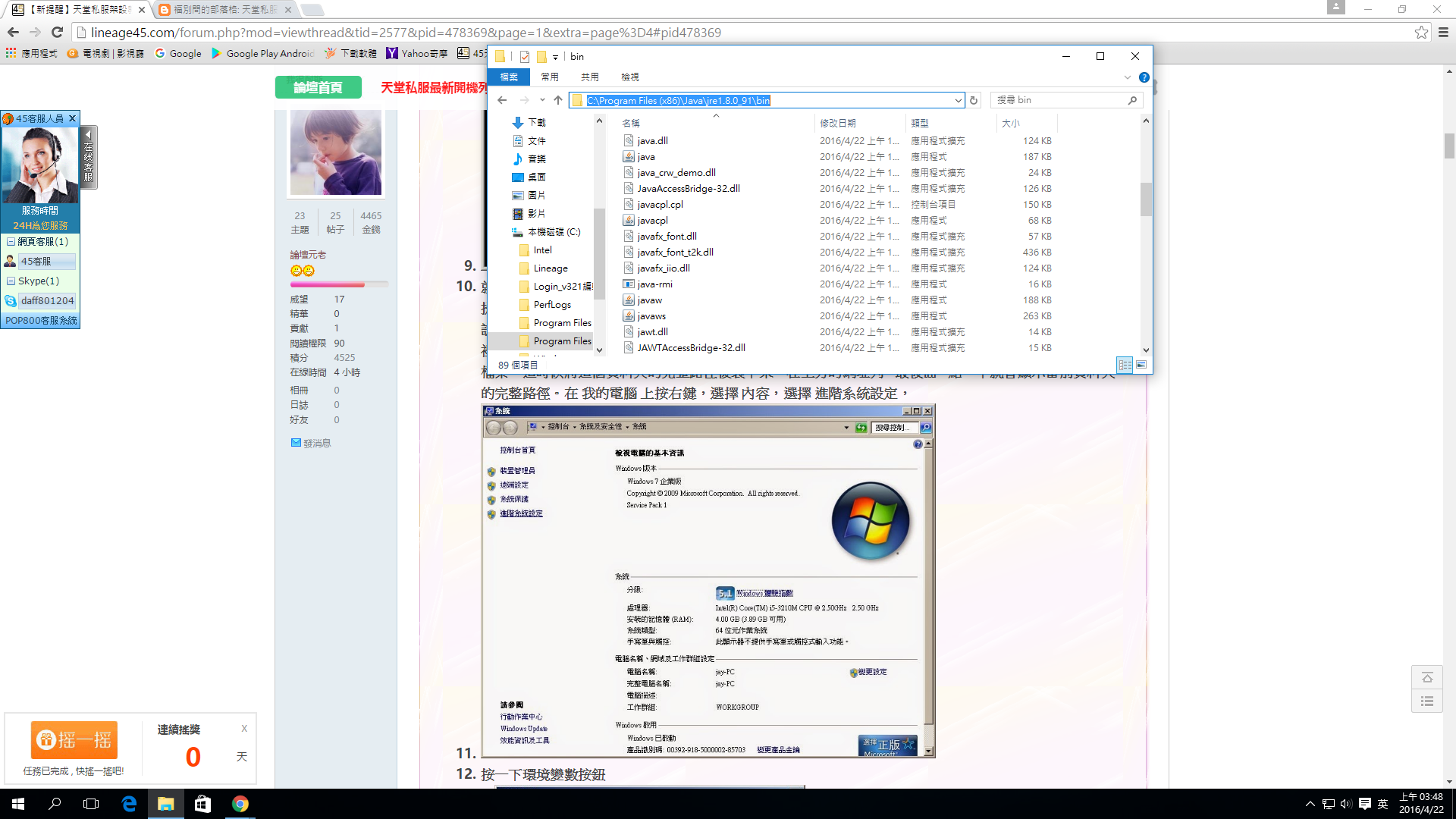Select the Lineage folder in tree
Screen dimensions: 1456x819
click(551, 268)
